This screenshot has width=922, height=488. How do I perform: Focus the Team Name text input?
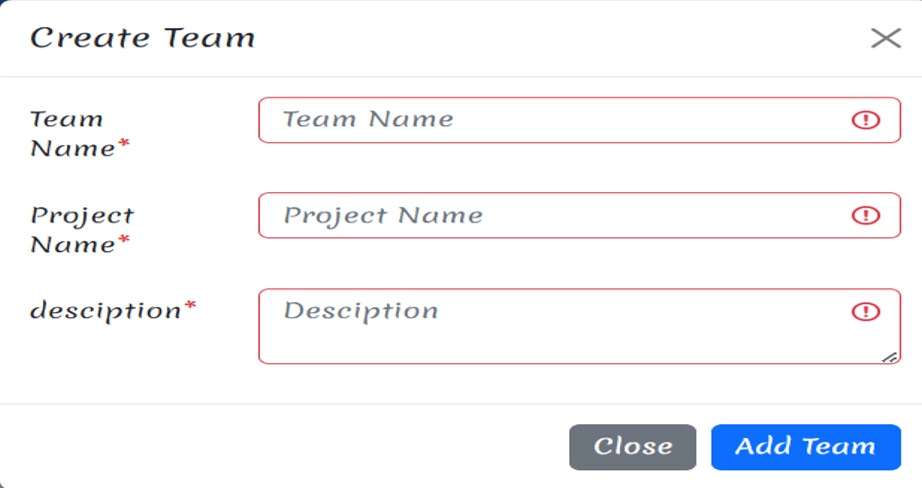[579, 120]
